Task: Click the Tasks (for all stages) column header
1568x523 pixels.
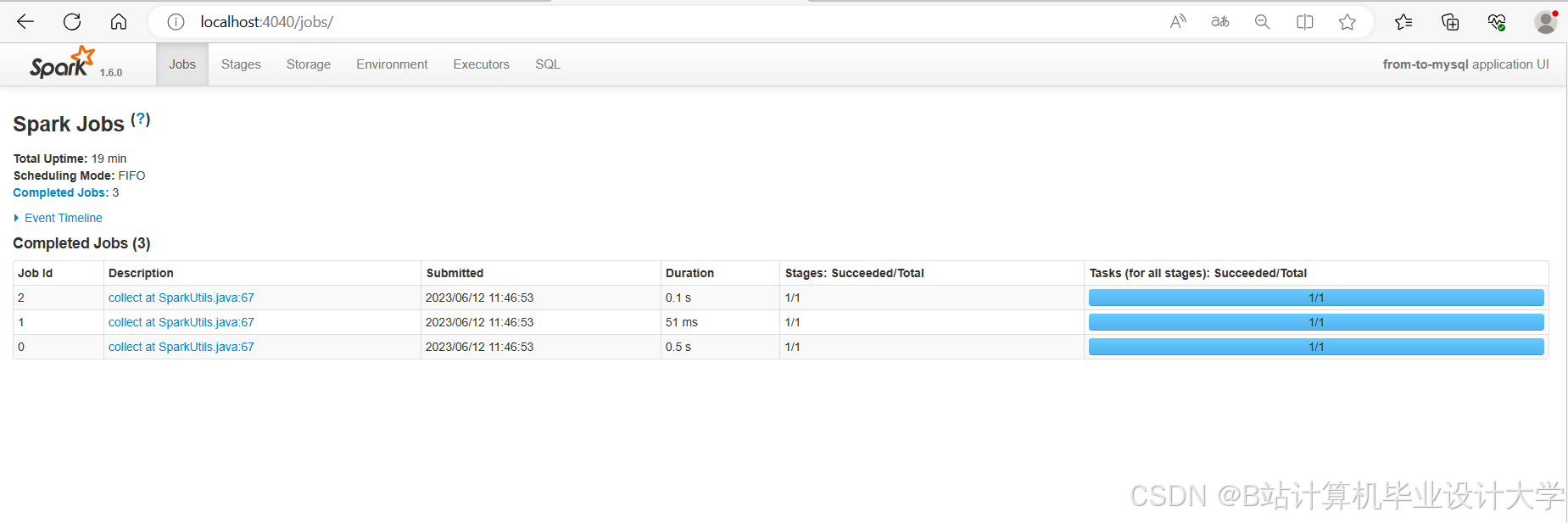Action: click(x=1316, y=273)
